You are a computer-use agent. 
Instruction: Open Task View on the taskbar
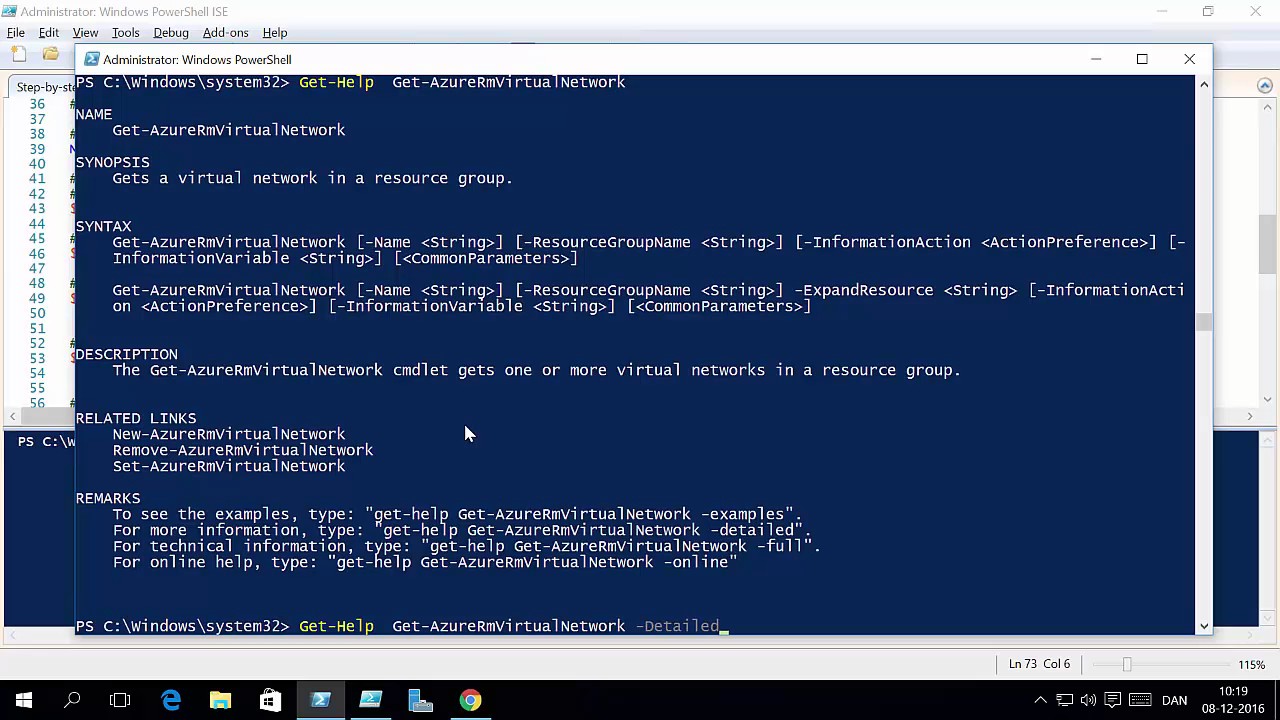pyautogui.click(x=120, y=700)
